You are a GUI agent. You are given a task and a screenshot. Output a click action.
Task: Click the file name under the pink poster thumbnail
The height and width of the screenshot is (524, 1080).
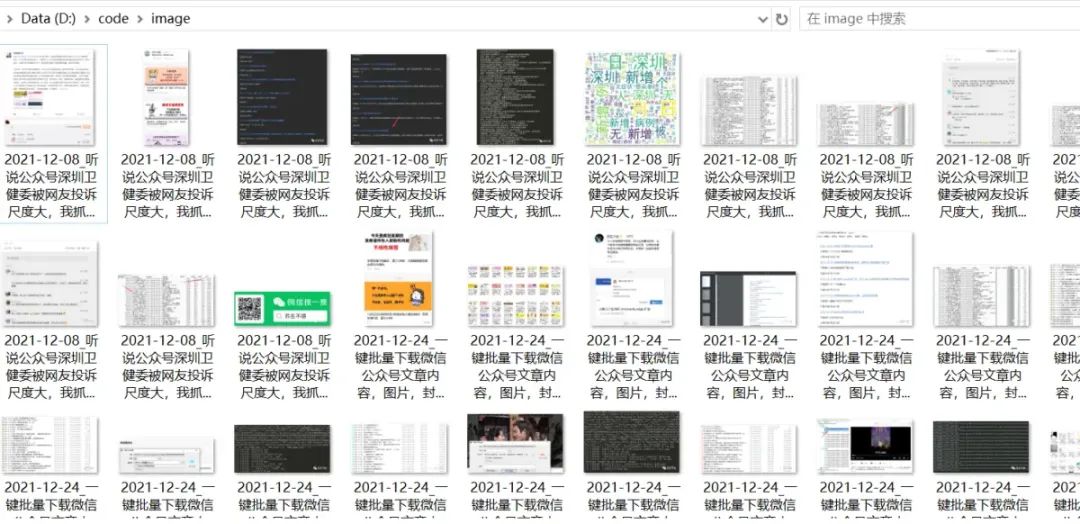tap(167, 186)
